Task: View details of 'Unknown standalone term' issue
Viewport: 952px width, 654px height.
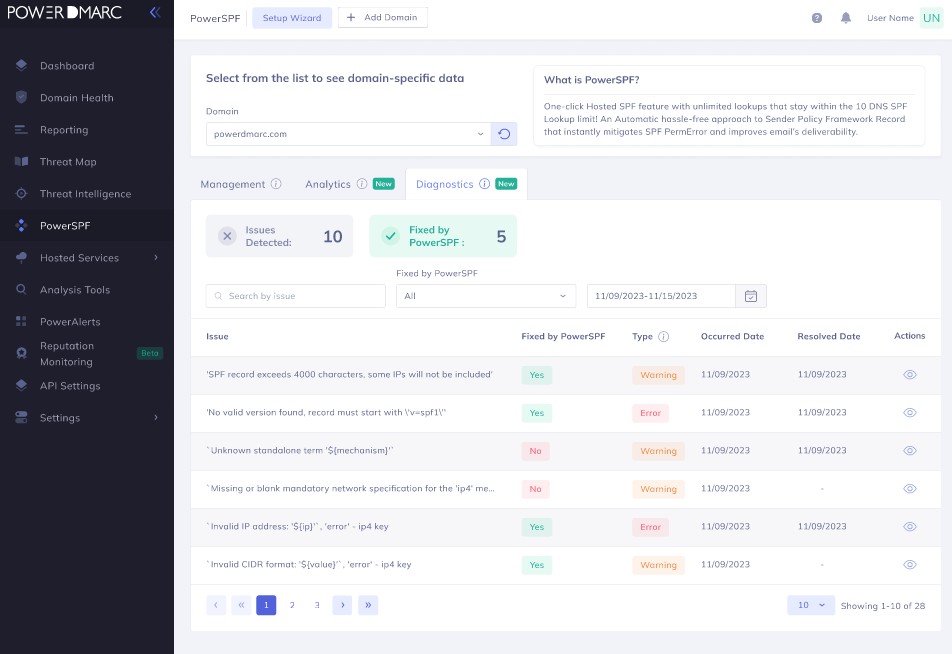Action: point(910,451)
